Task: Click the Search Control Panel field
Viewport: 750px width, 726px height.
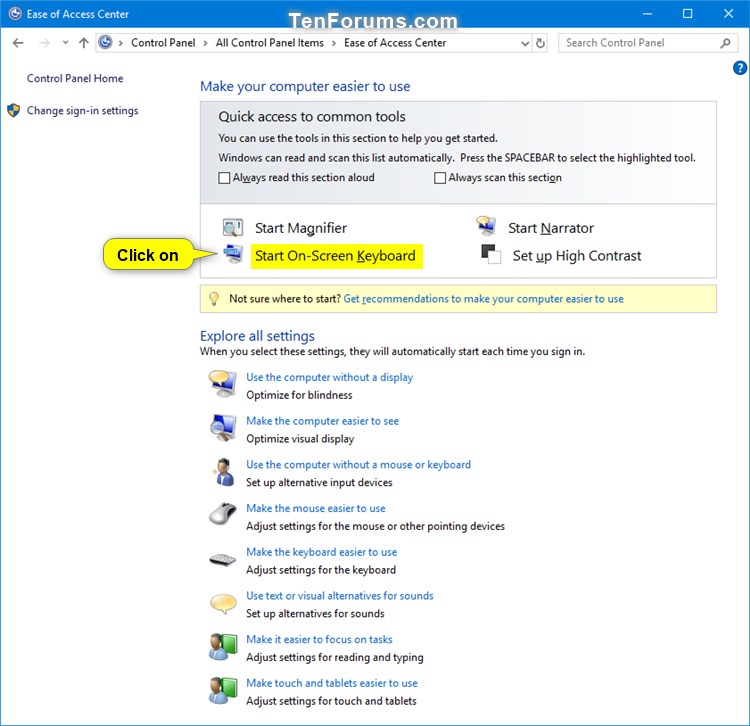Action: coord(648,43)
